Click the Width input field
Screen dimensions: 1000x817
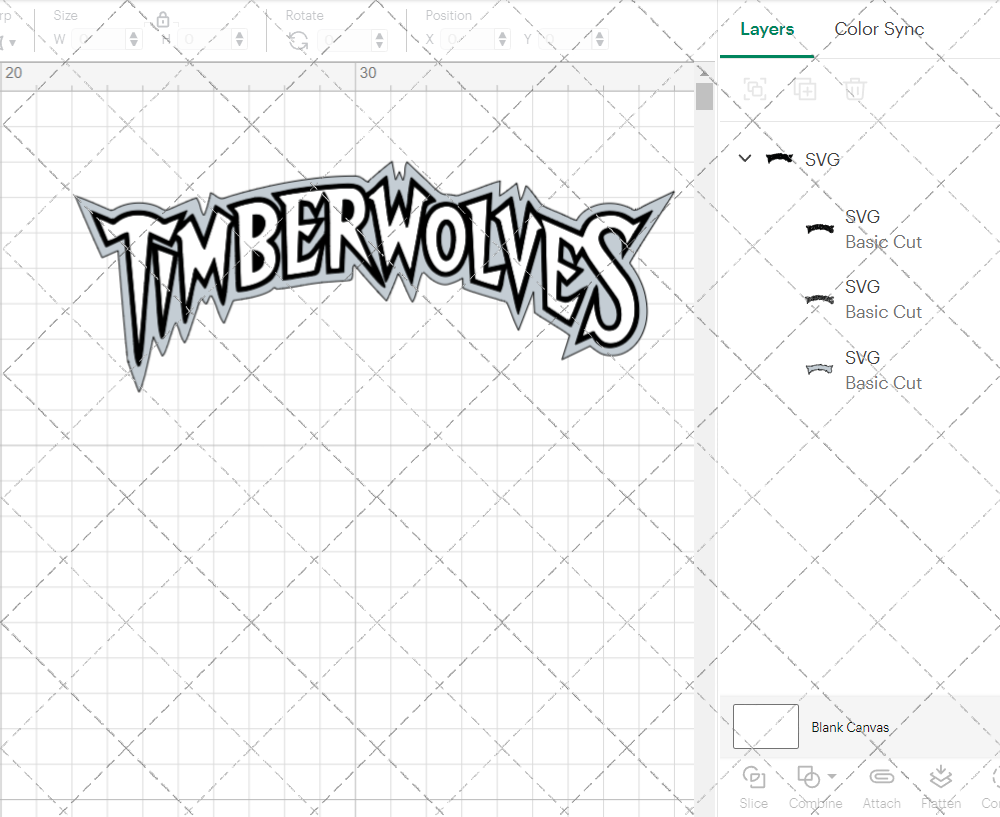pyautogui.click(x=99, y=40)
